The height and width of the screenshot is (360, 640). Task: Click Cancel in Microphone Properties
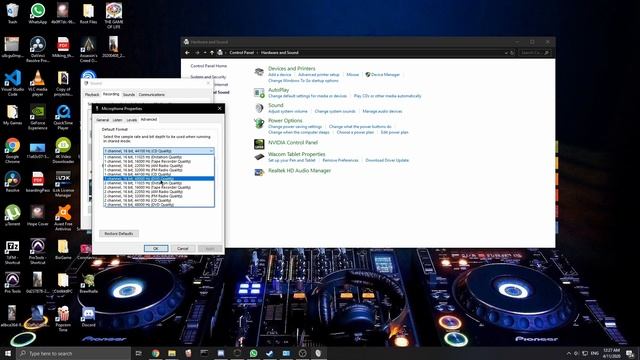point(182,248)
